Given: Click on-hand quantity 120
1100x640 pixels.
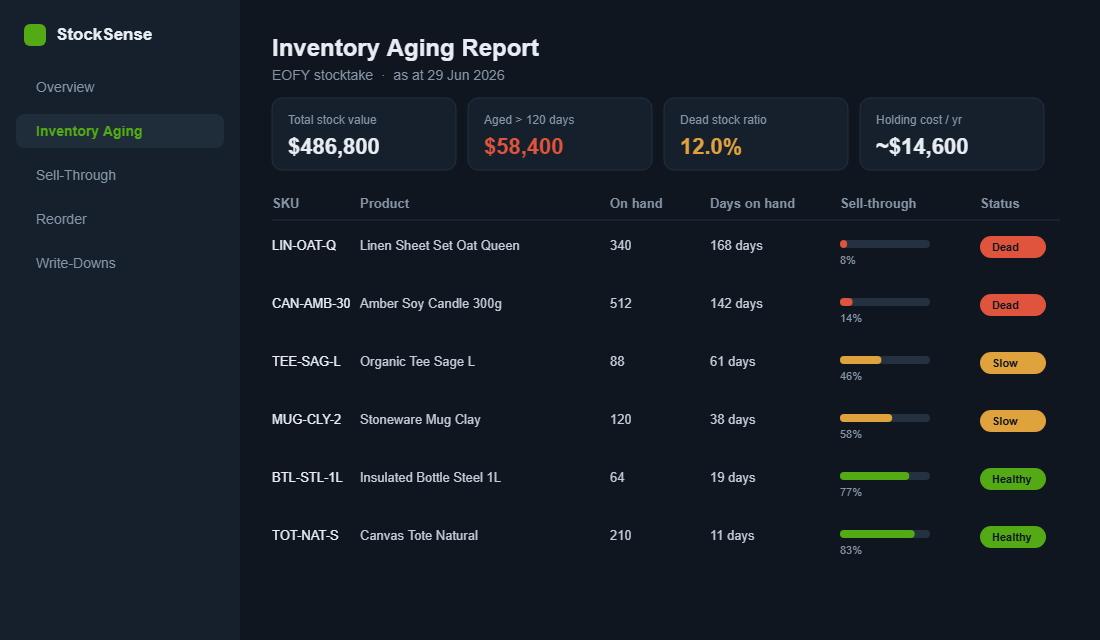Looking at the screenshot, I should [620, 420].
